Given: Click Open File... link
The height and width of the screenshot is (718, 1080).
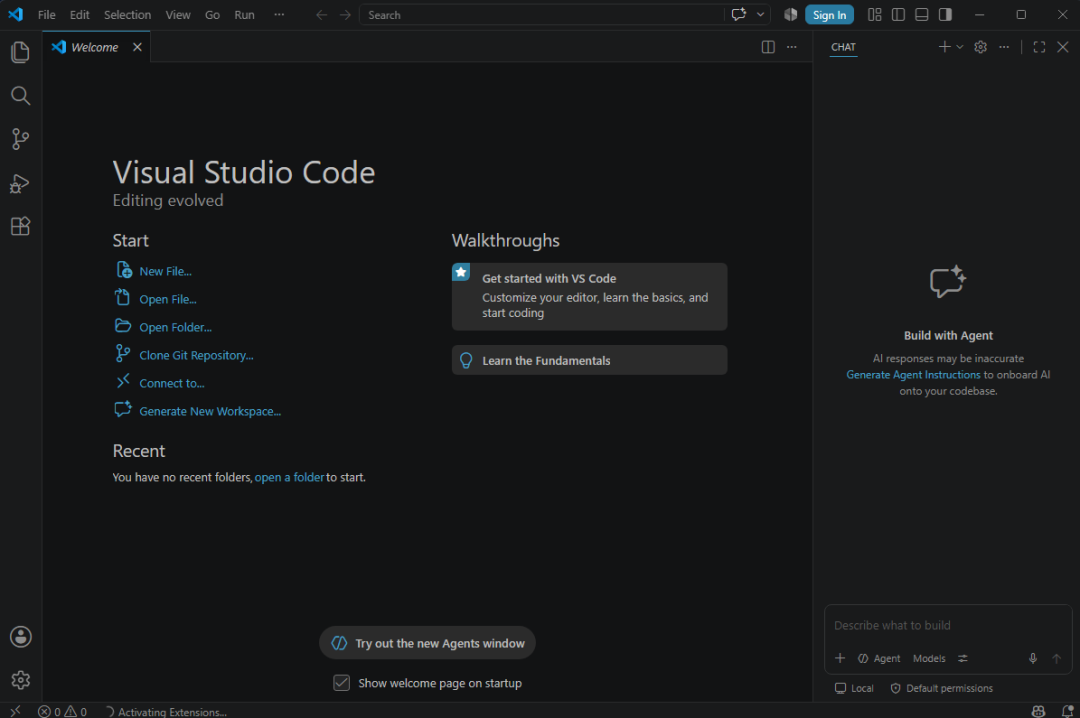Looking at the screenshot, I should (x=168, y=299).
